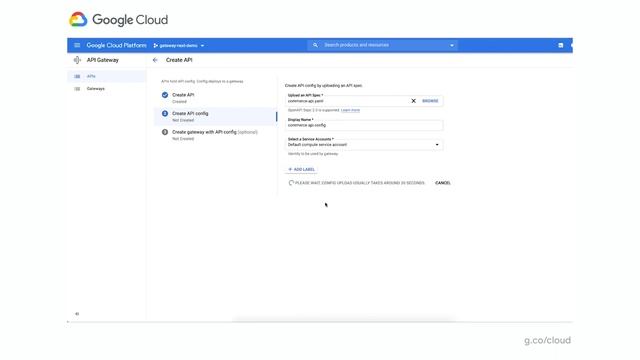
Task: Click the Google Cloud Platform title
Action: tap(116, 45)
